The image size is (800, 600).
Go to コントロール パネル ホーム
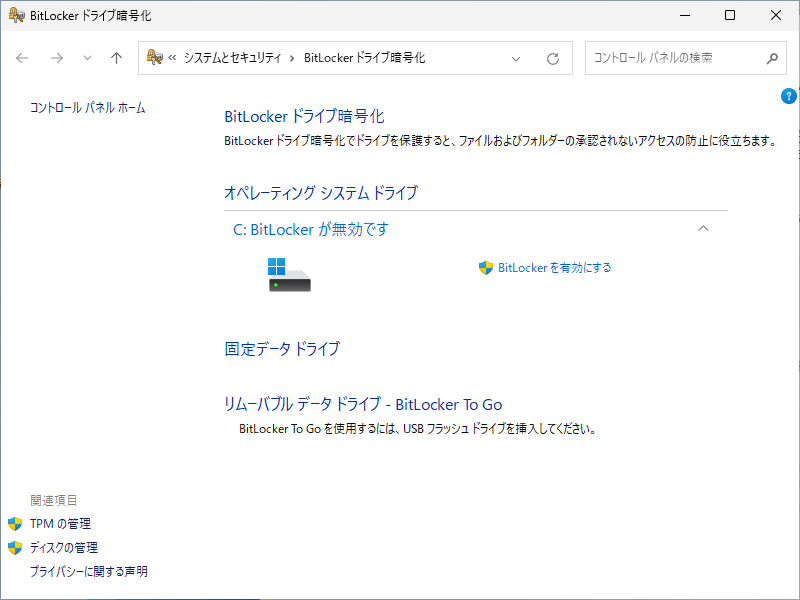click(87, 108)
